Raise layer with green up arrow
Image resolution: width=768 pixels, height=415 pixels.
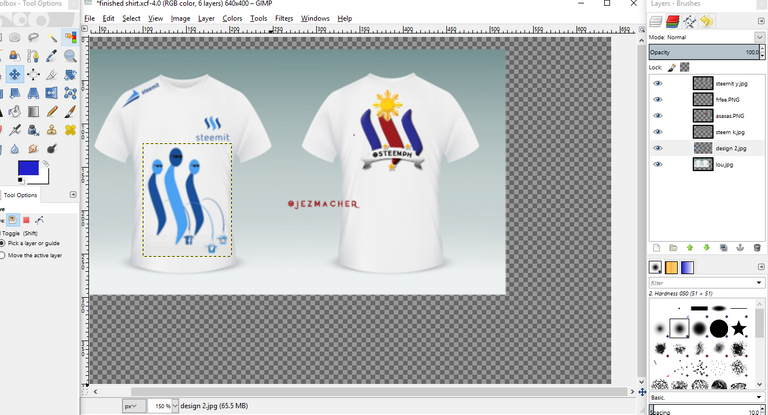coord(690,248)
